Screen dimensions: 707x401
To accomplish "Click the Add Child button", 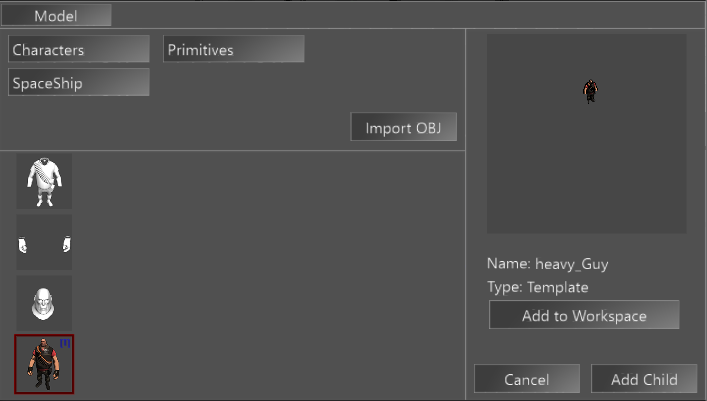I will click(x=644, y=378).
